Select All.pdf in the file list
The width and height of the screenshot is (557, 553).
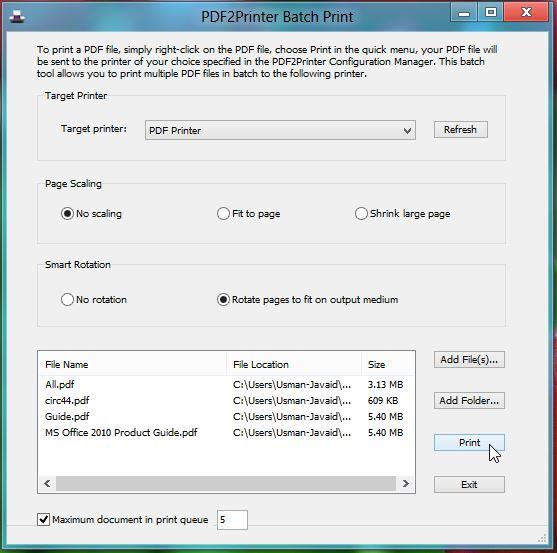click(60, 385)
